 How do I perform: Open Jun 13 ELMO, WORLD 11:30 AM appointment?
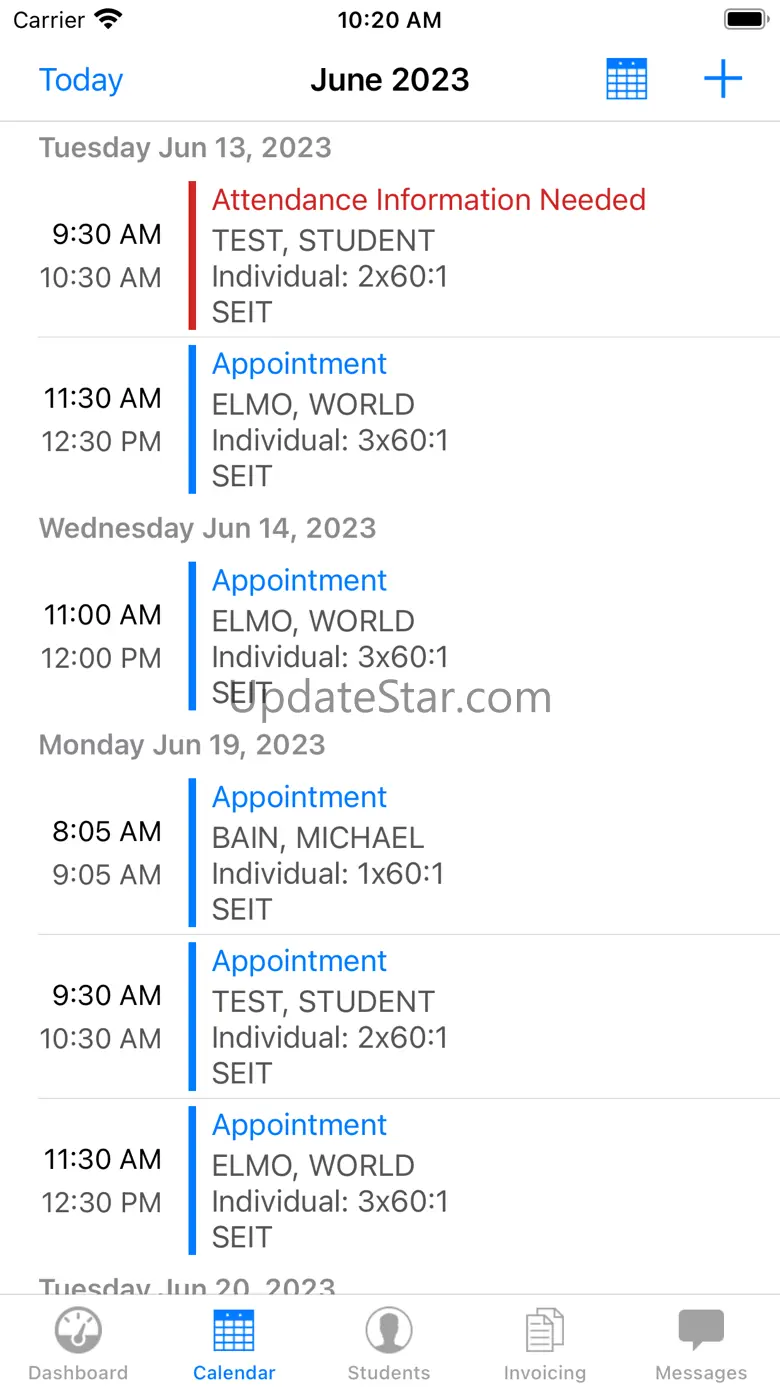tap(409, 419)
